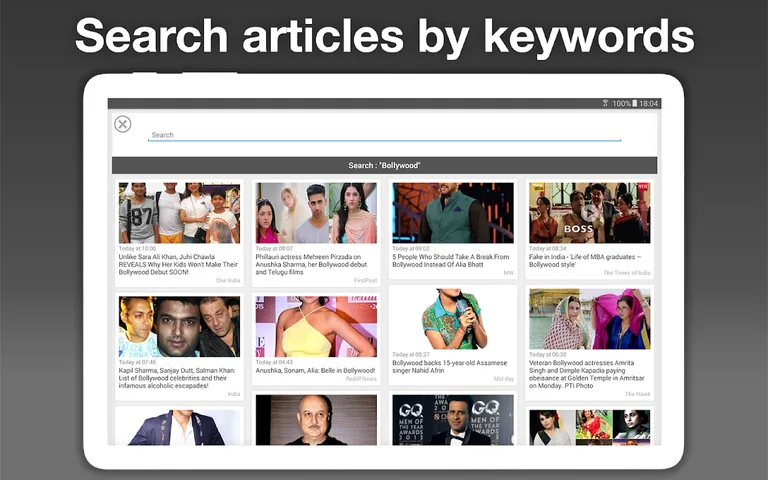The height and width of the screenshot is (480, 768).
Task: Select 'India' source label on Kapil Sharma card
Action: 234,394
